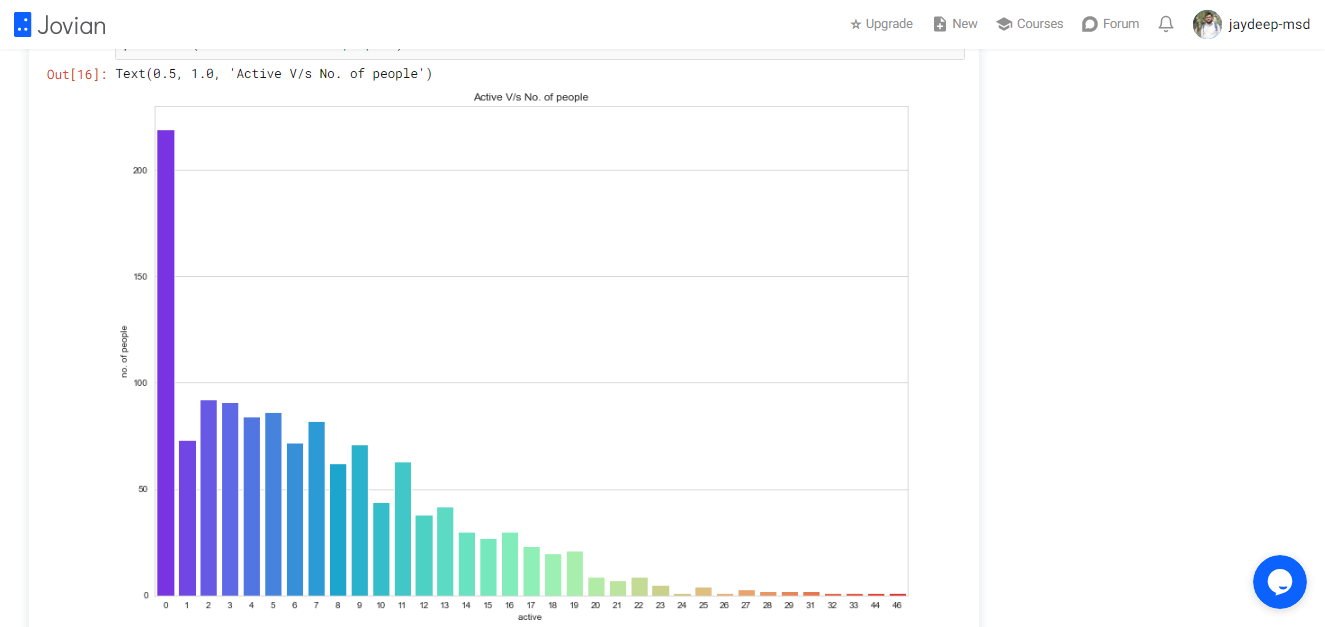This screenshot has height=627, width=1325.
Task: Click the Jovian brand name text
Action: [71, 25]
